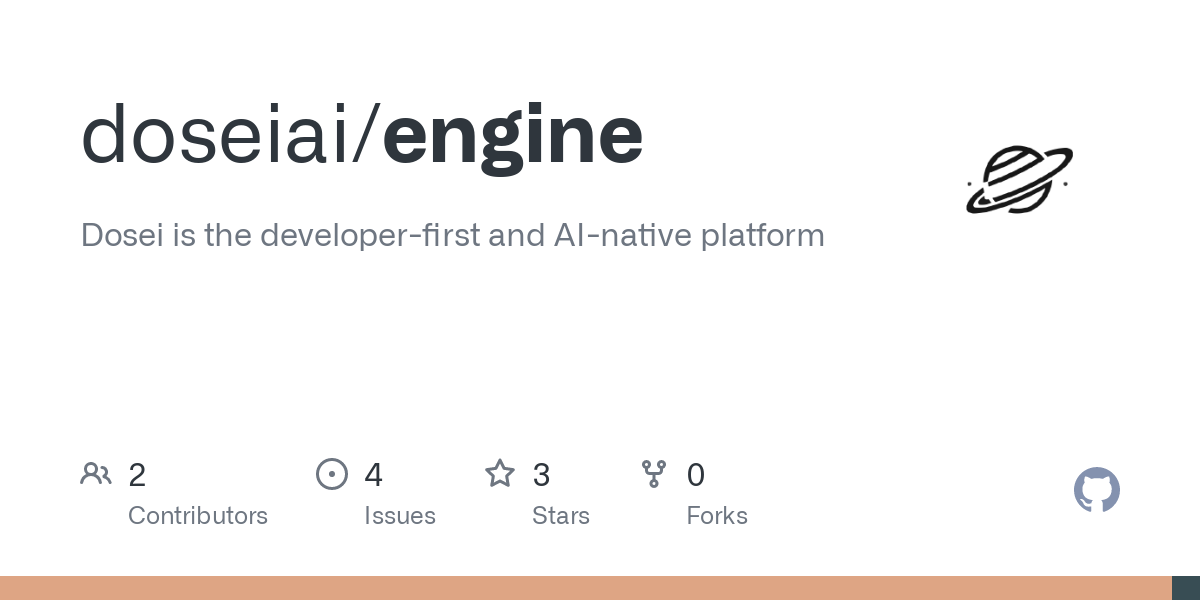Click the stars count number 3

coord(541,475)
